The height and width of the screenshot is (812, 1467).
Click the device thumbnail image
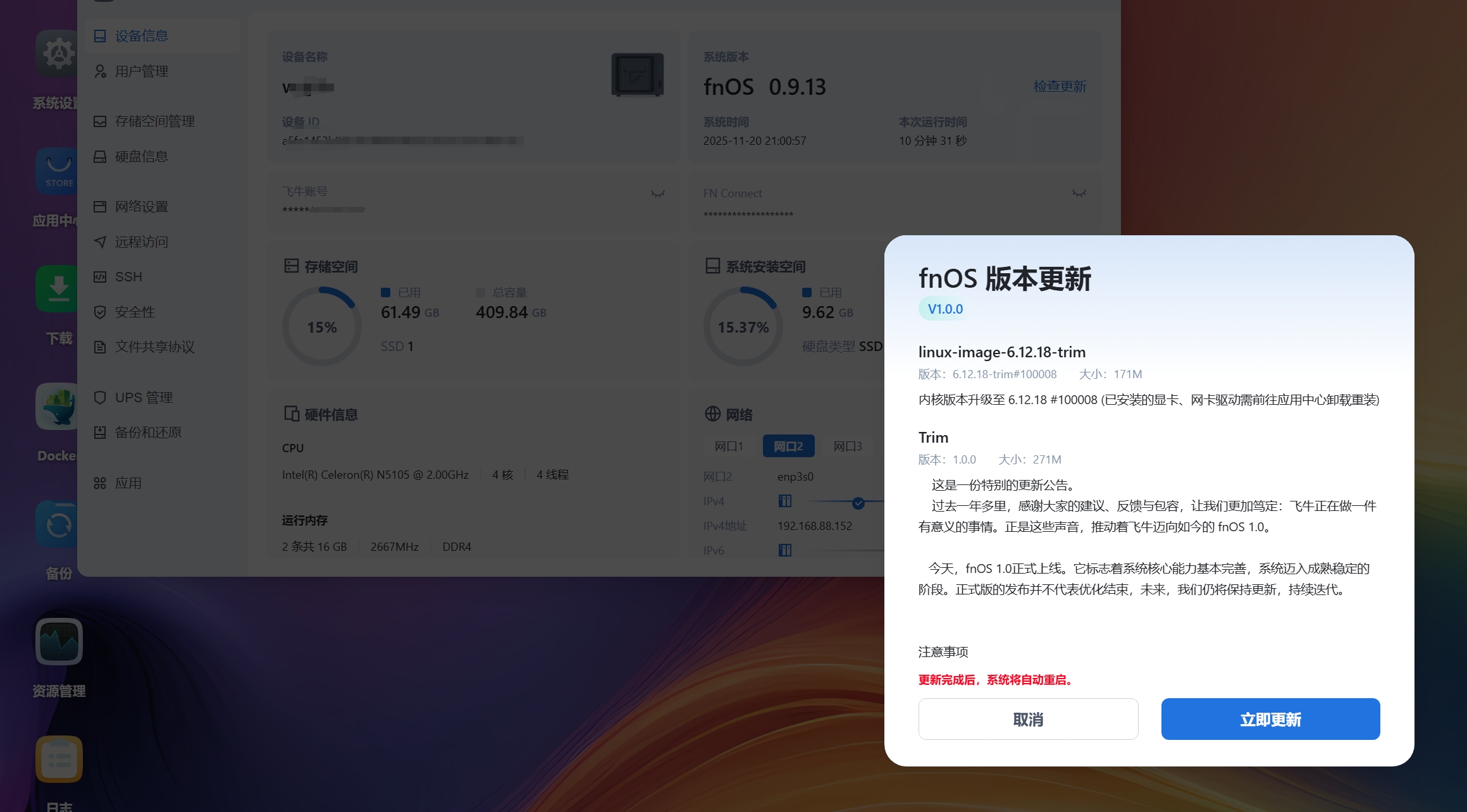coord(638,75)
